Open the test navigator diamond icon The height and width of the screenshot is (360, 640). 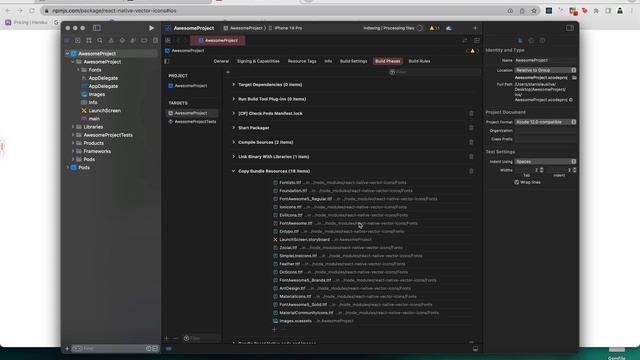[122, 40]
